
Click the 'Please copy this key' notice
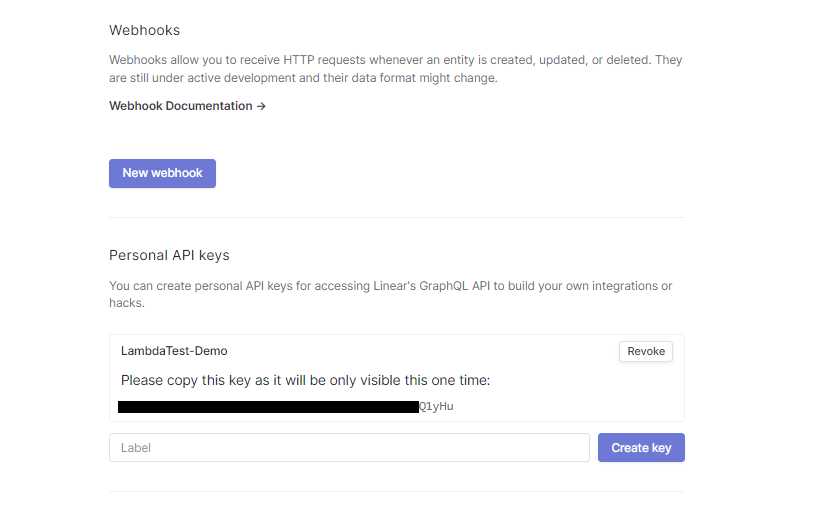tap(305, 380)
